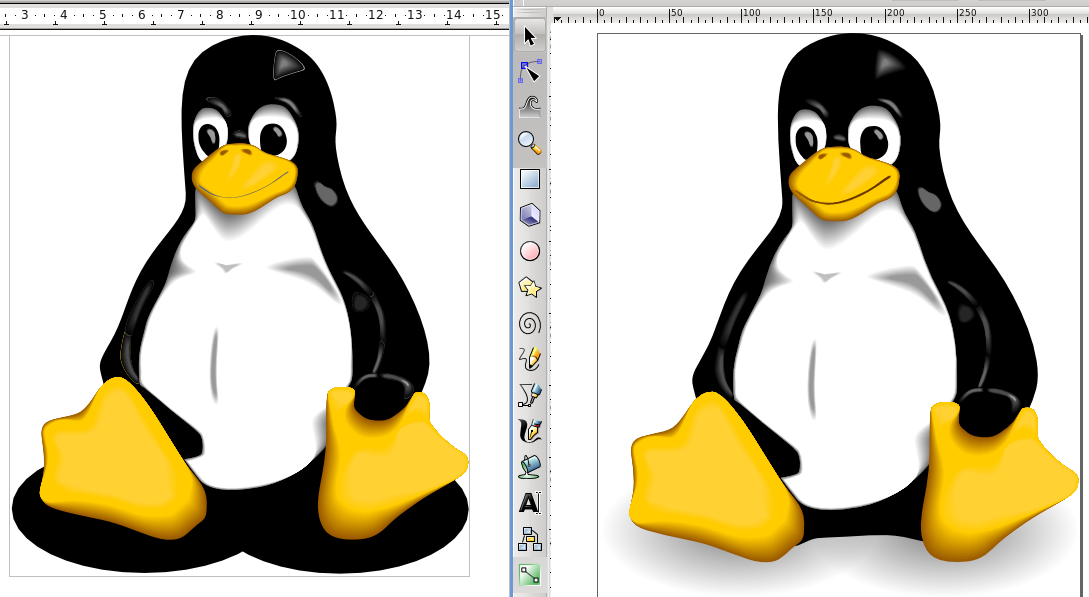Pick the Zoom magnifier tool
Image resolution: width=1089 pixels, height=597 pixels.
pyautogui.click(x=530, y=143)
